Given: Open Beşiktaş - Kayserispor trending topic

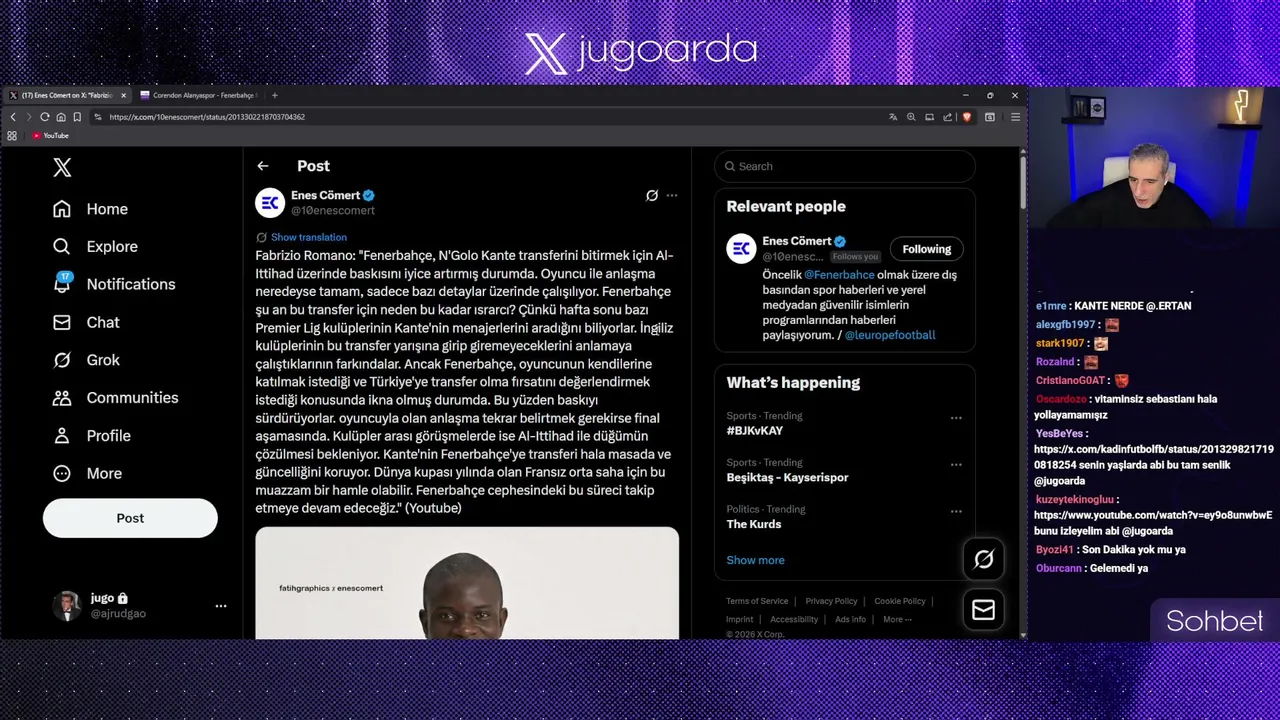Looking at the screenshot, I should tap(787, 477).
